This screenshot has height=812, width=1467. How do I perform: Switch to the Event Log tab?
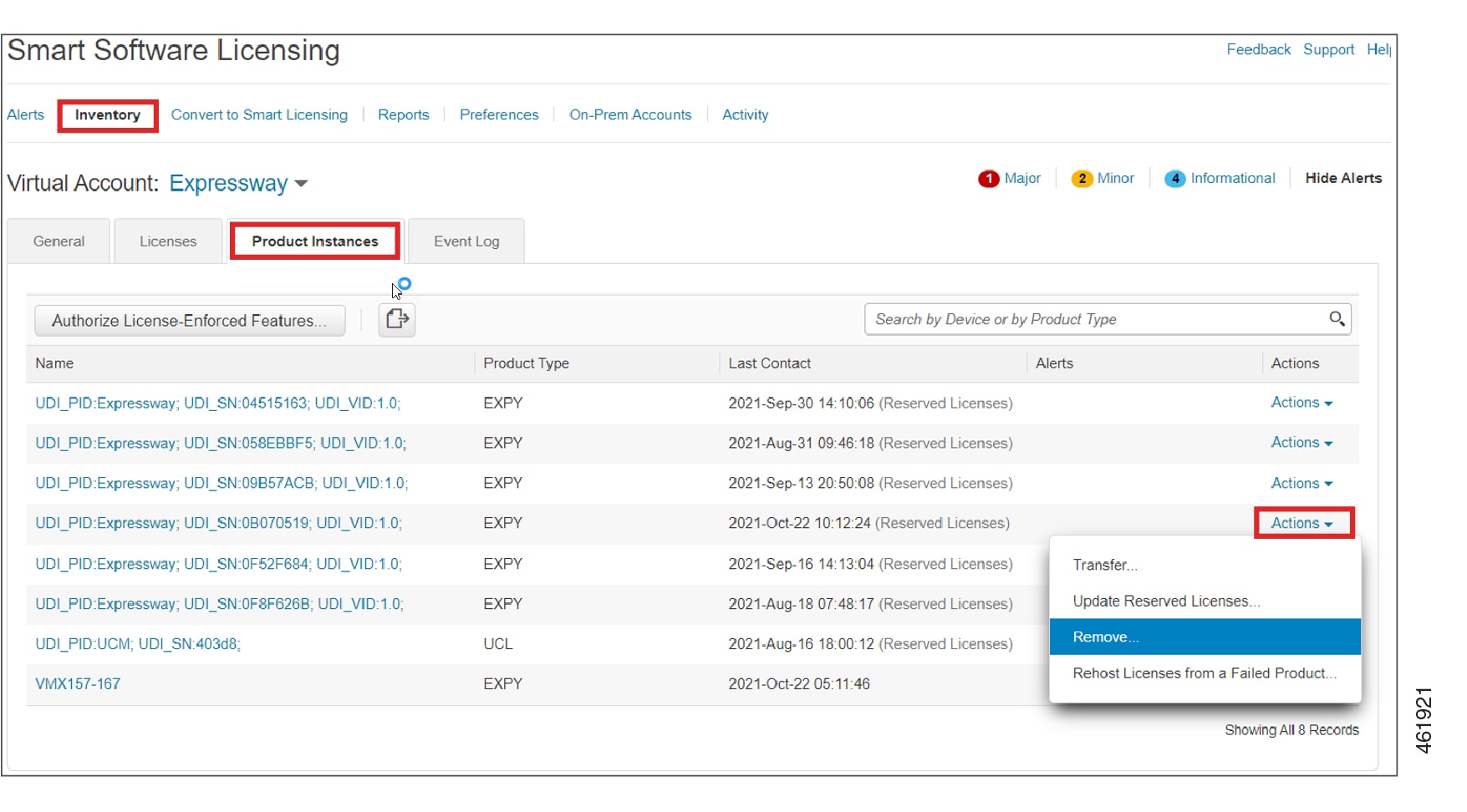point(466,241)
